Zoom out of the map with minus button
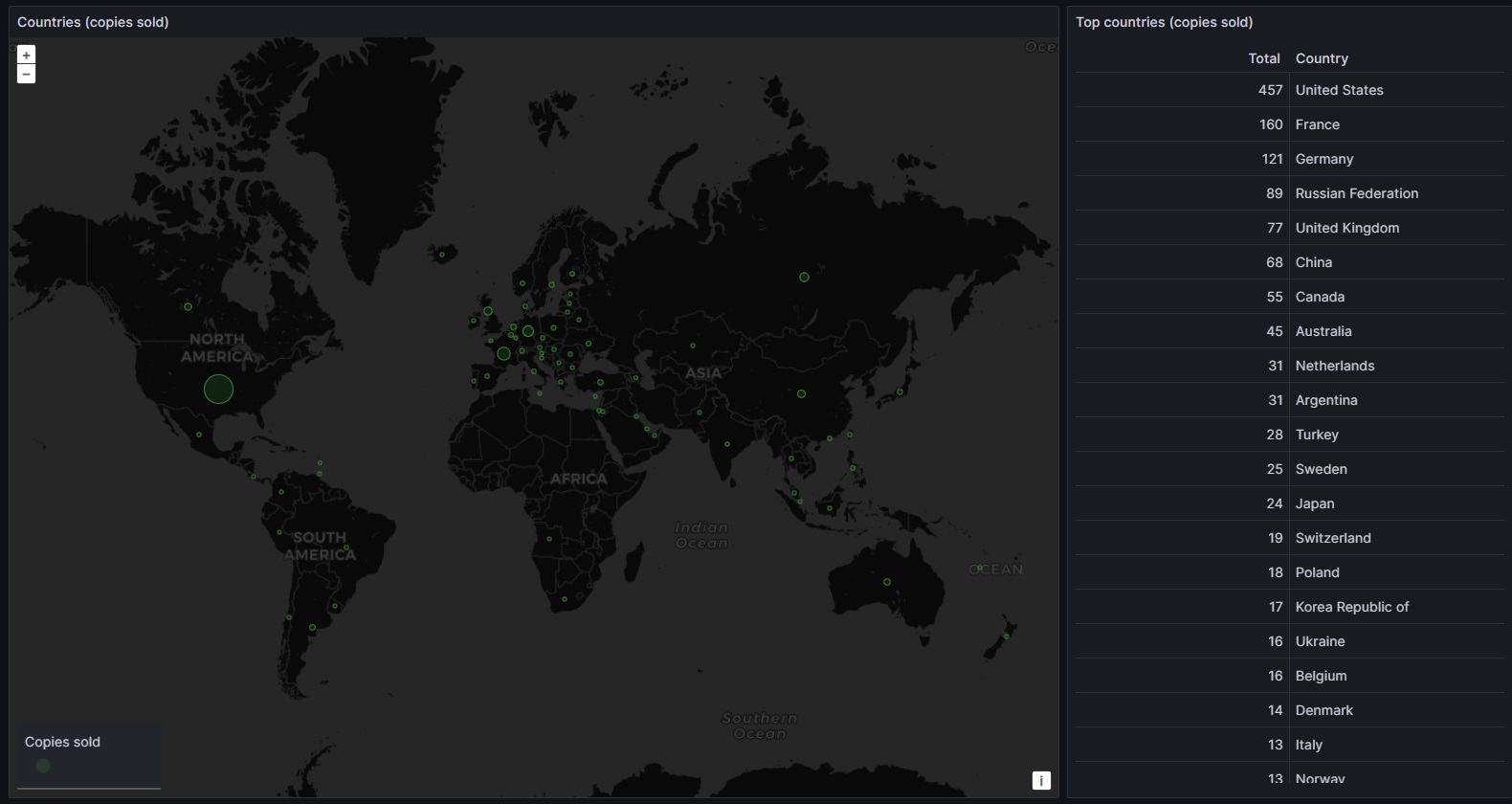 [x=26, y=74]
